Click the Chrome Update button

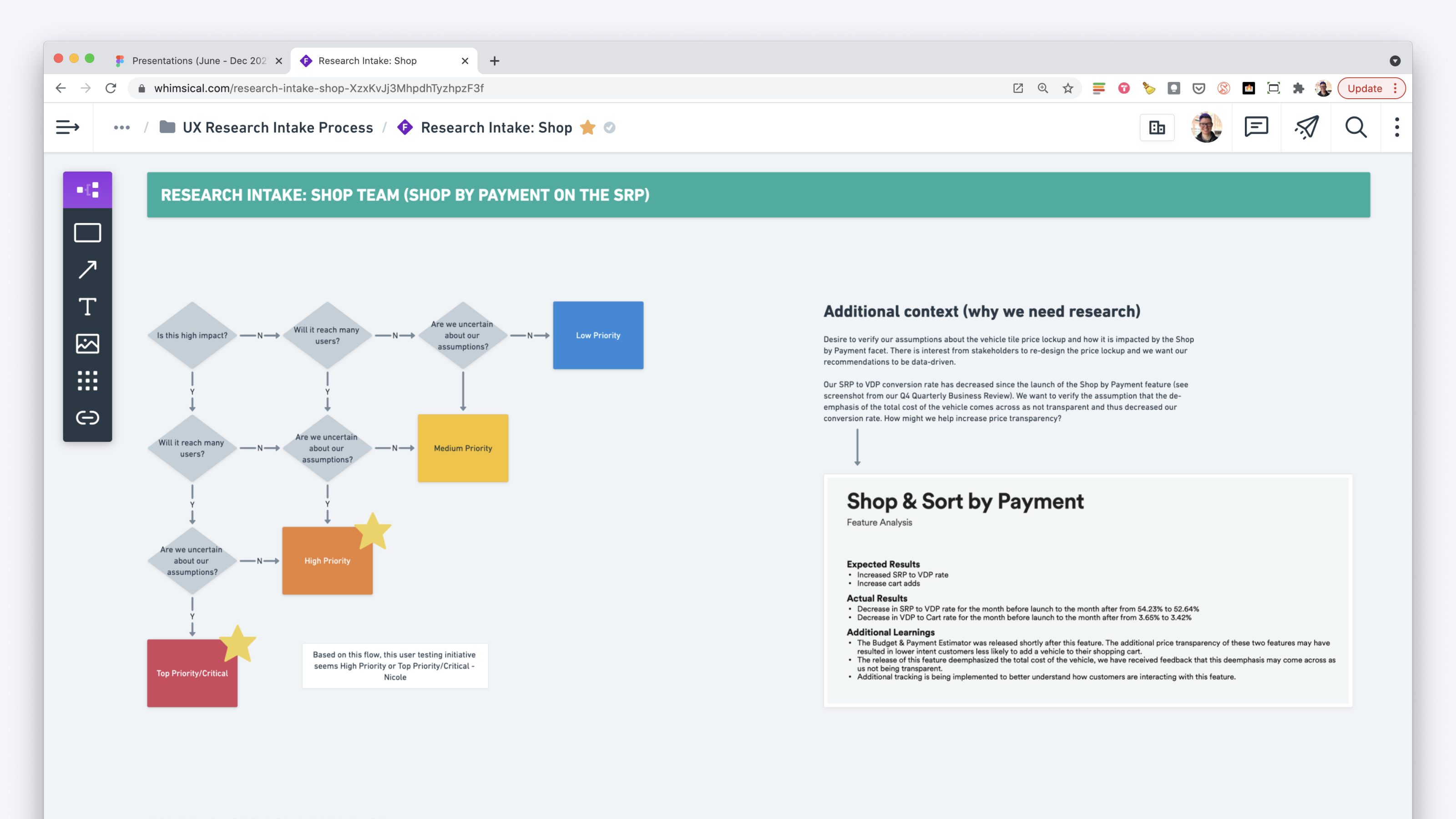click(1365, 88)
